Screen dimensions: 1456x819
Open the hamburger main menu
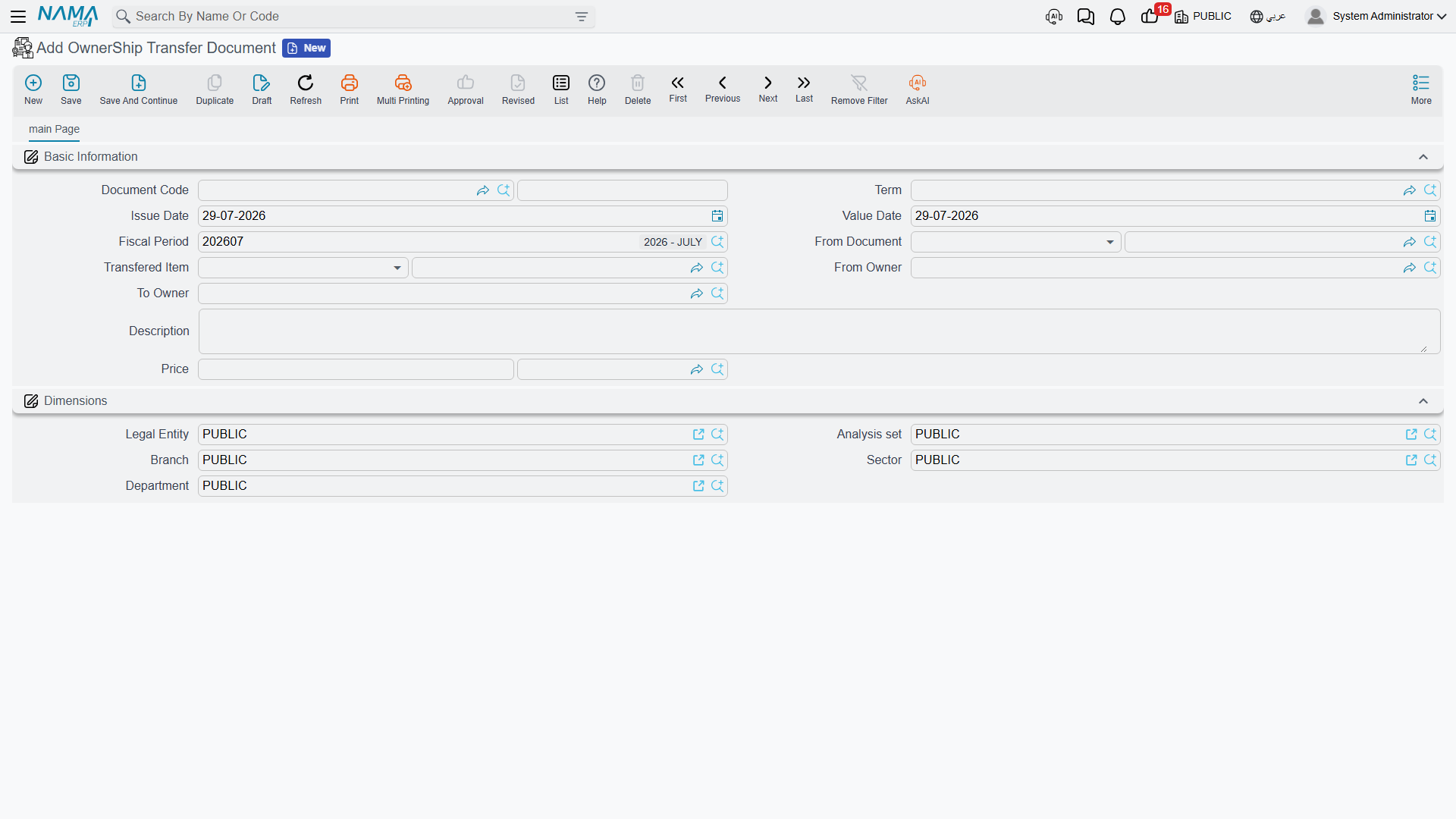[18, 16]
